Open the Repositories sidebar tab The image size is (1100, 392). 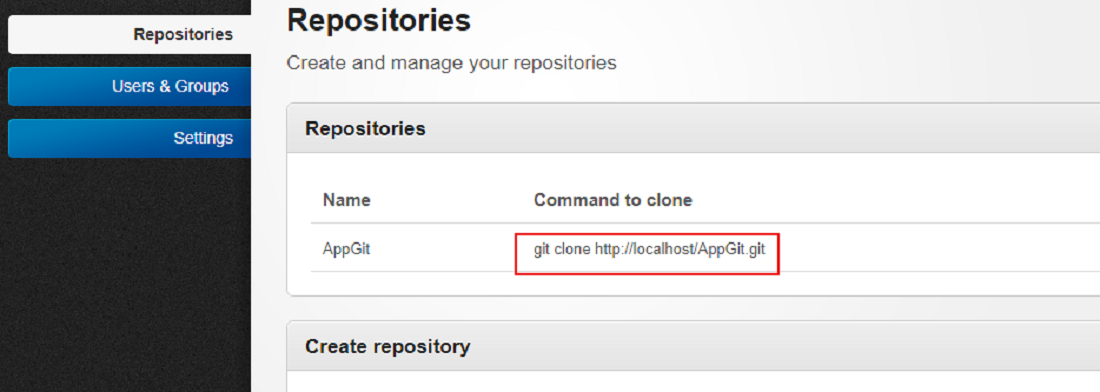point(130,34)
